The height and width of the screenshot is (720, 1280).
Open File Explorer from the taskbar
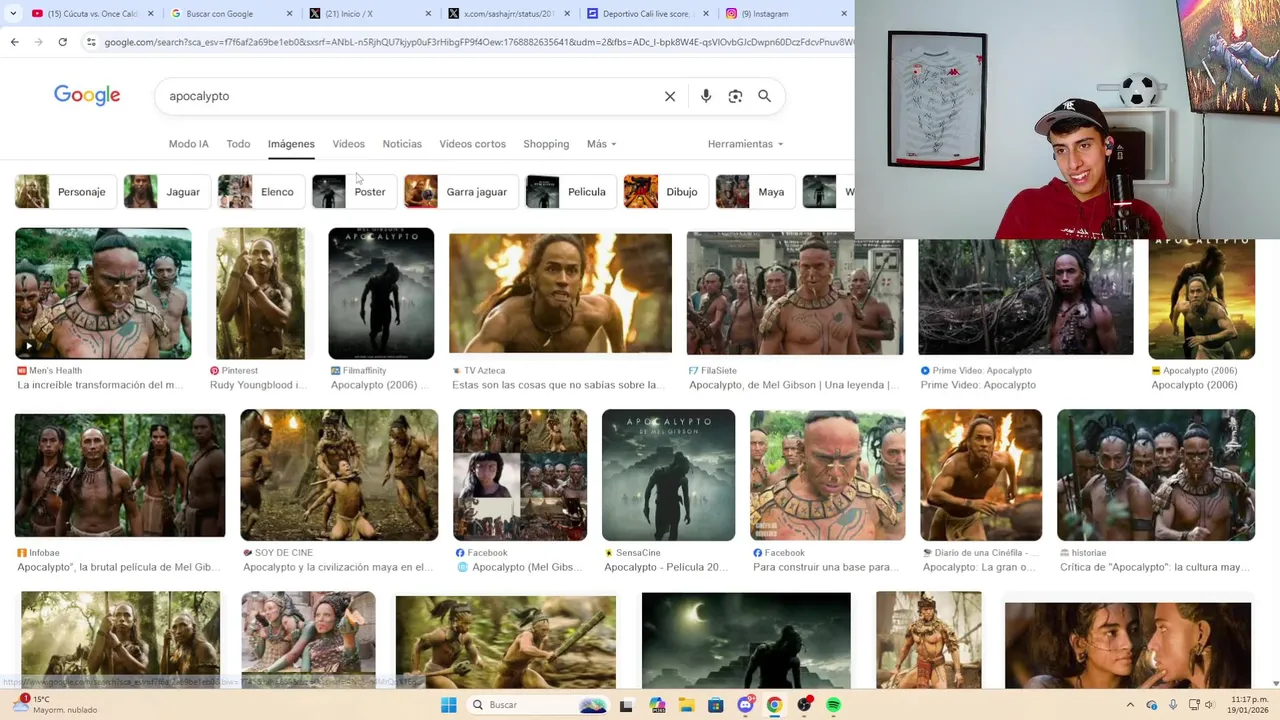pyautogui.click(x=687, y=705)
